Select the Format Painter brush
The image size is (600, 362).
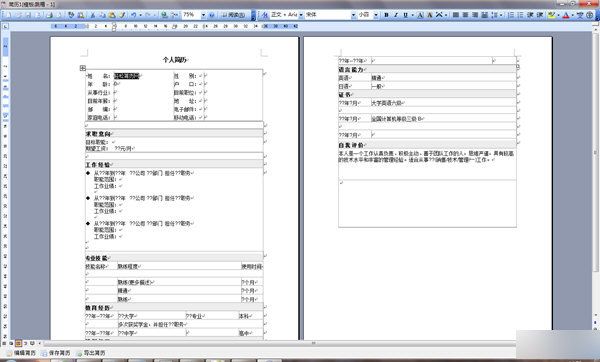pyautogui.click(x=122, y=15)
